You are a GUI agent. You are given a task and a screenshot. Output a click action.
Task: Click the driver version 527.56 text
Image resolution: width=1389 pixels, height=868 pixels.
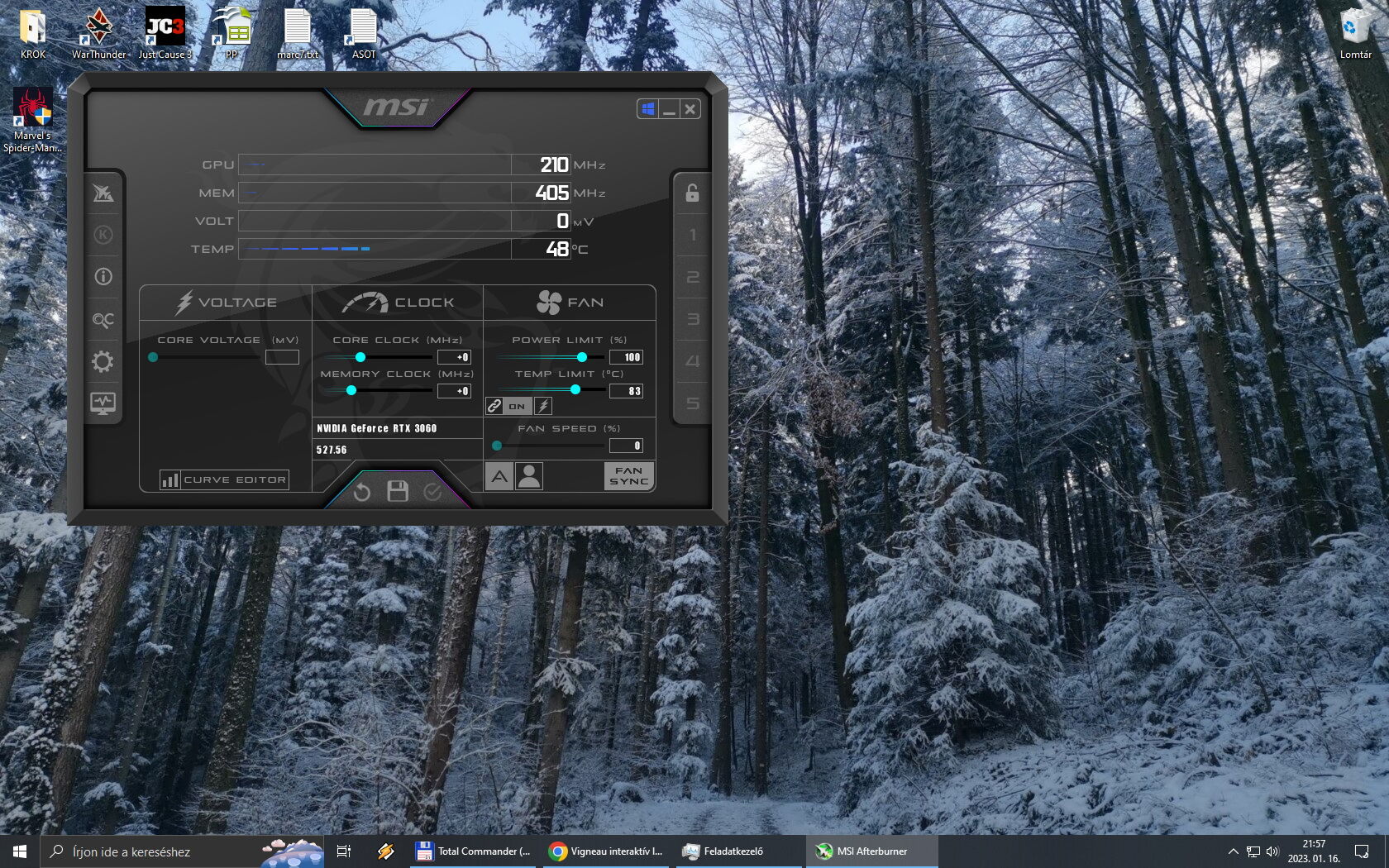(x=332, y=450)
